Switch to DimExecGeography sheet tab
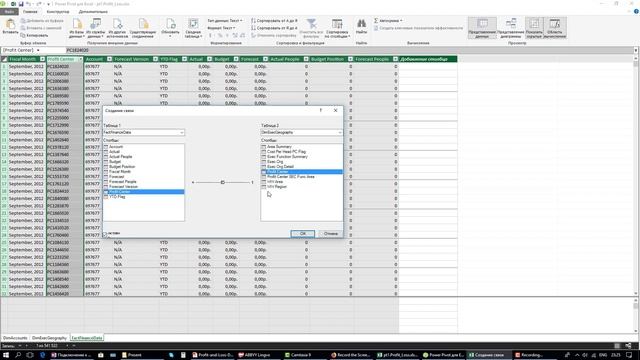 pos(49,338)
